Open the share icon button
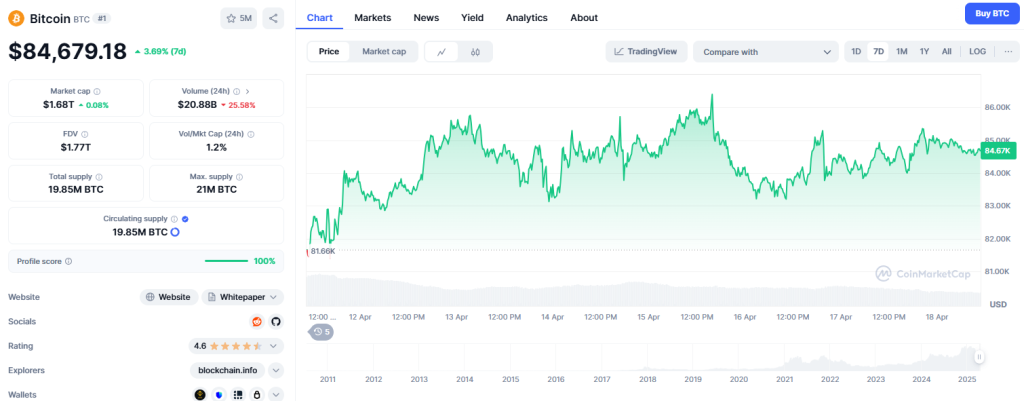 (273, 18)
